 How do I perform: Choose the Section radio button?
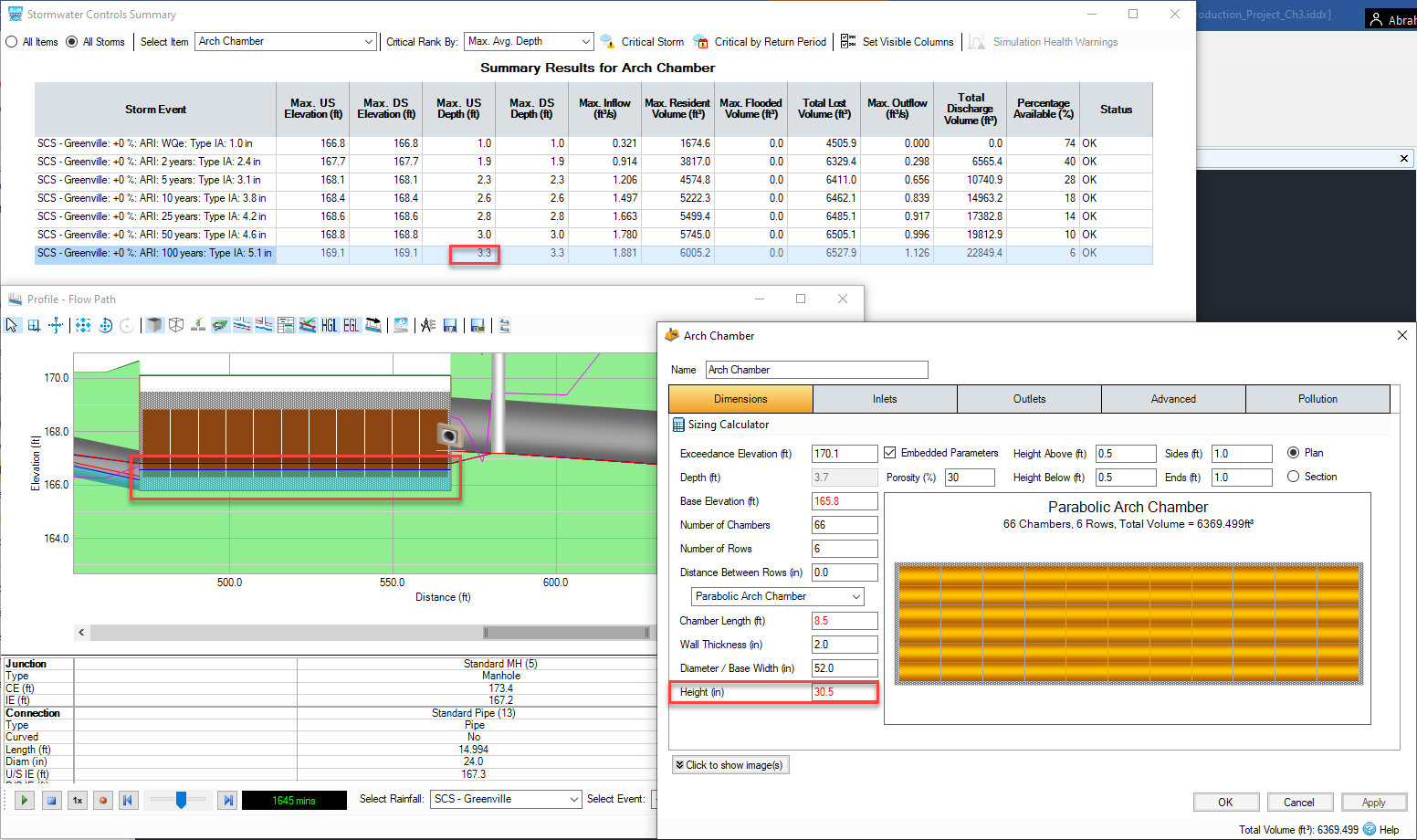1293,477
